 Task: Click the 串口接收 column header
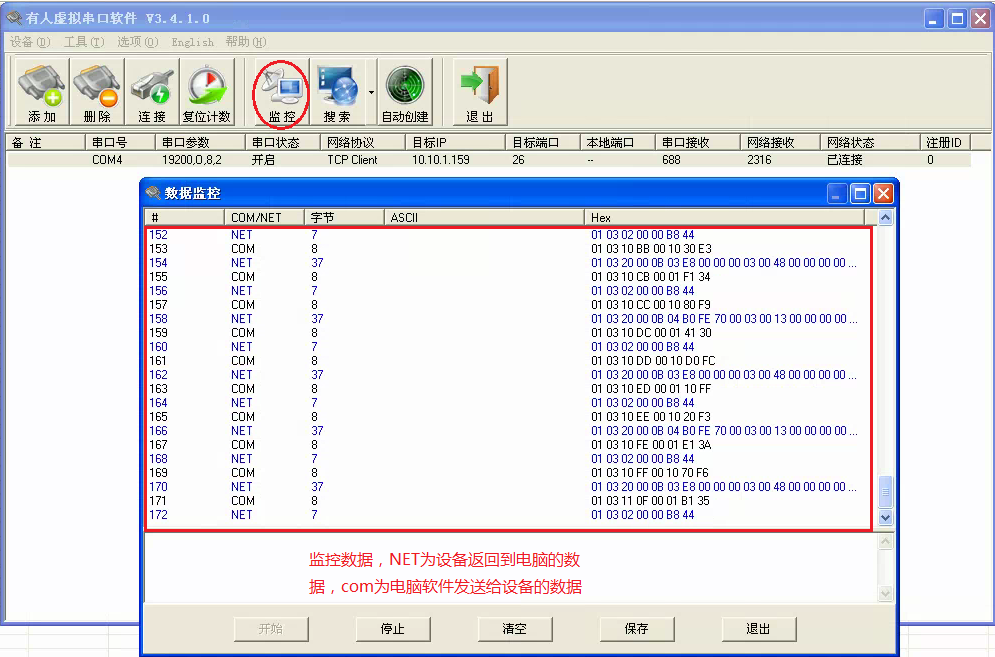coord(697,142)
